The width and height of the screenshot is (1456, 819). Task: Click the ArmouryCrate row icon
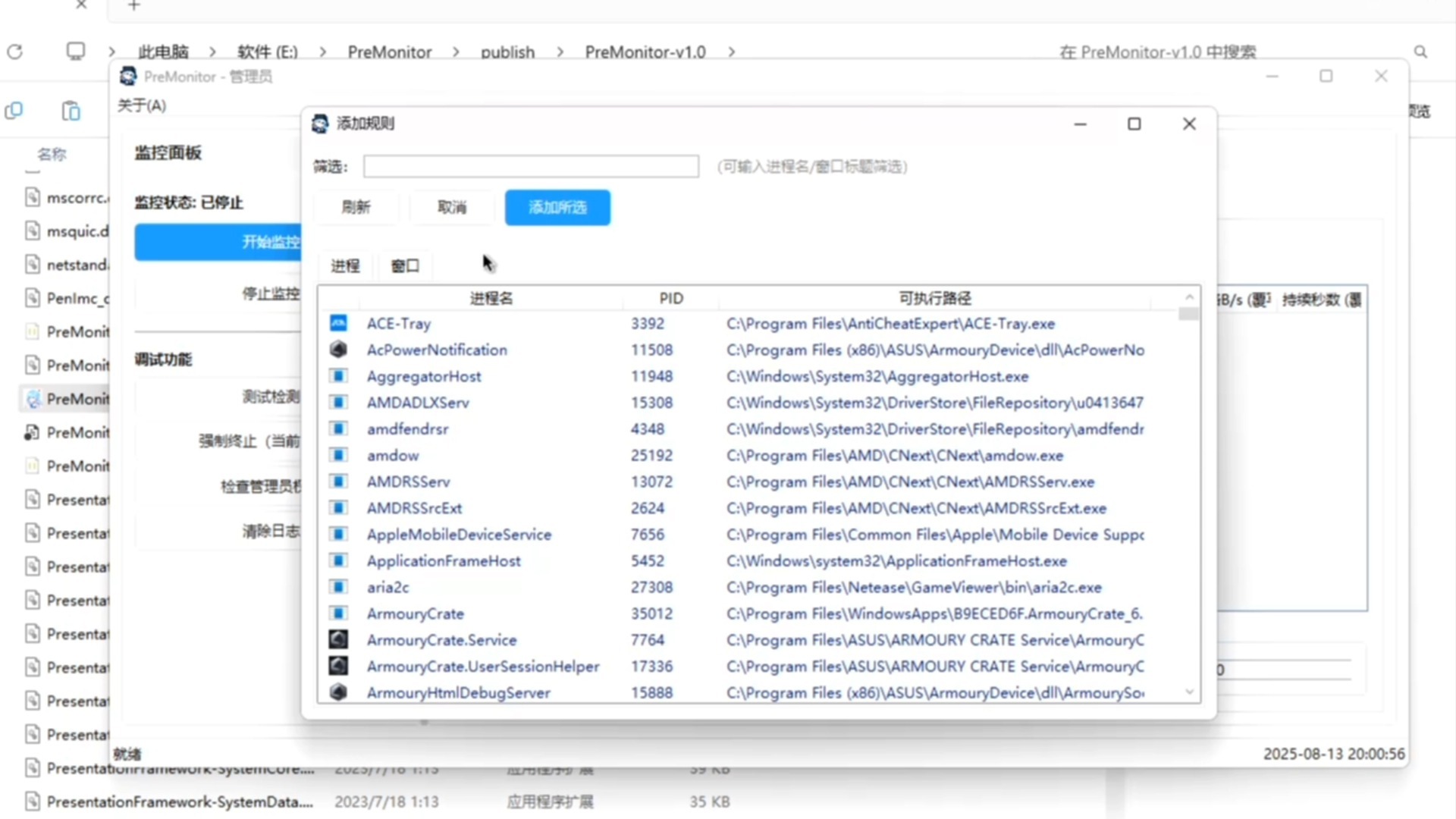[338, 613]
